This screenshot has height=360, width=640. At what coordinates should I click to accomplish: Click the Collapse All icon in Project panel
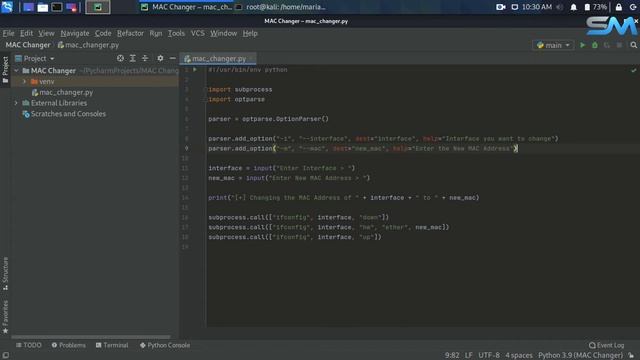coord(145,58)
